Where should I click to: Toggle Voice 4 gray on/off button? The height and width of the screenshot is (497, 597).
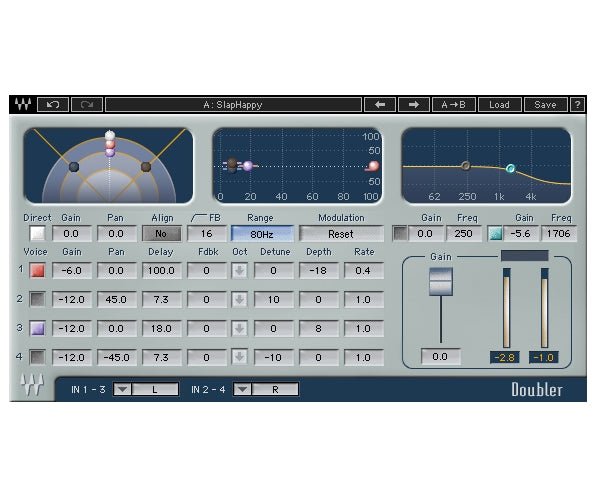click(x=37, y=358)
